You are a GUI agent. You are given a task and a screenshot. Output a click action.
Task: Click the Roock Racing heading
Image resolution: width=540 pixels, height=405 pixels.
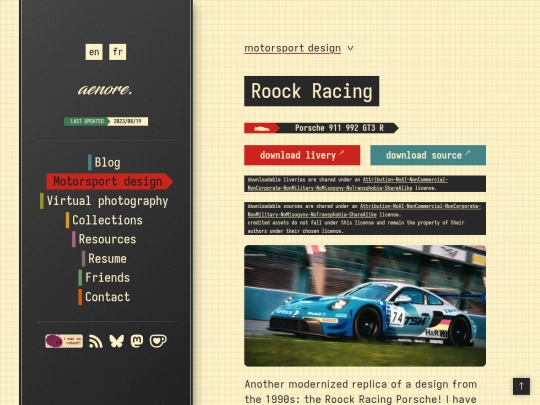point(312,91)
